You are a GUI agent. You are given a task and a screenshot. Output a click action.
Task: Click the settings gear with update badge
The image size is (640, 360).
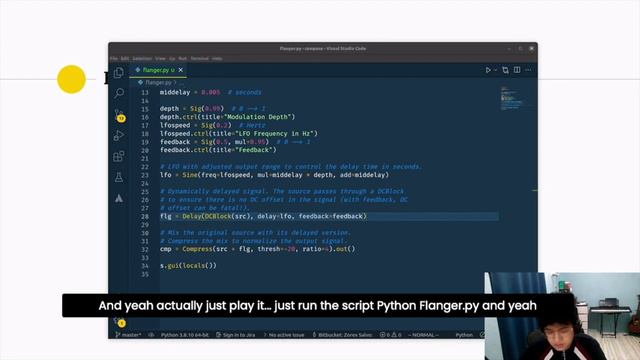click(120, 322)
